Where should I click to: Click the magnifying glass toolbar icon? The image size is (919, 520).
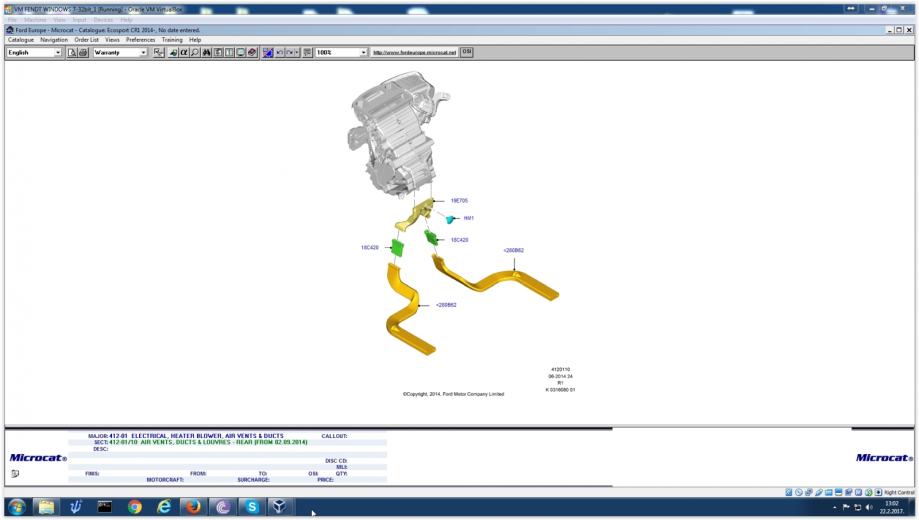tap(195, 52)
